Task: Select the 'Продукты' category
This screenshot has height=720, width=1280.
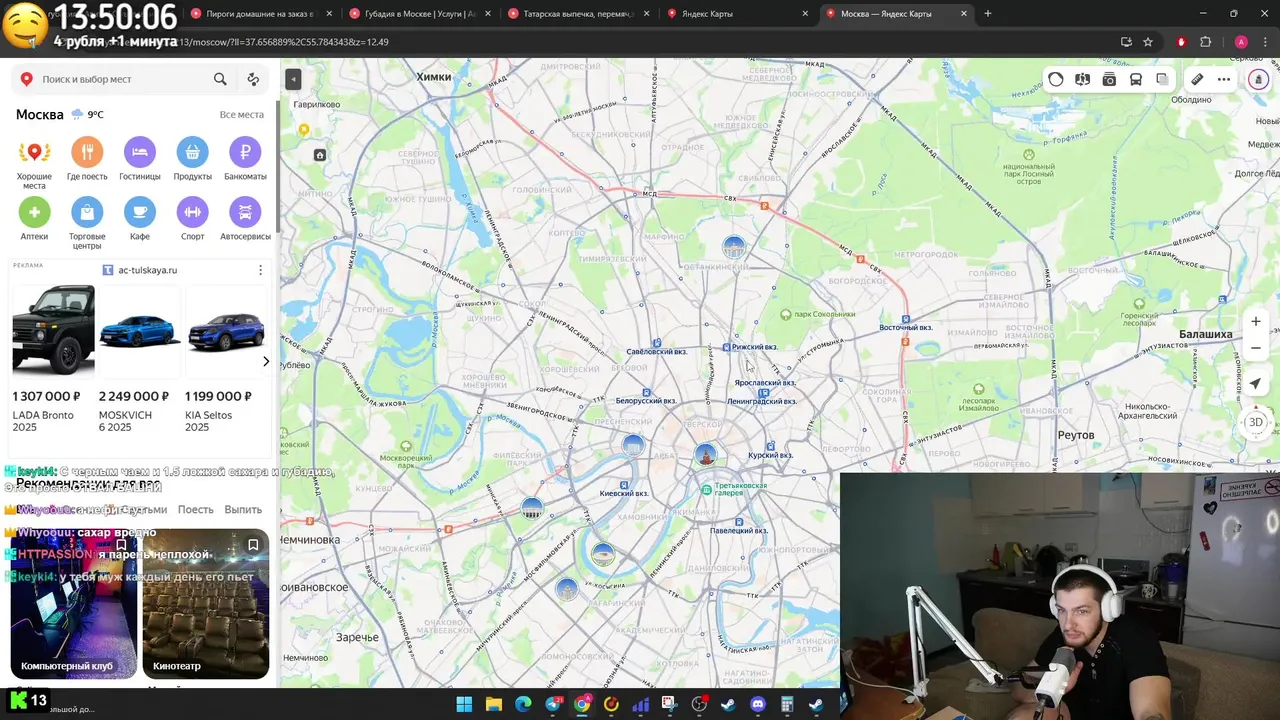Action: tap(192, 160)
